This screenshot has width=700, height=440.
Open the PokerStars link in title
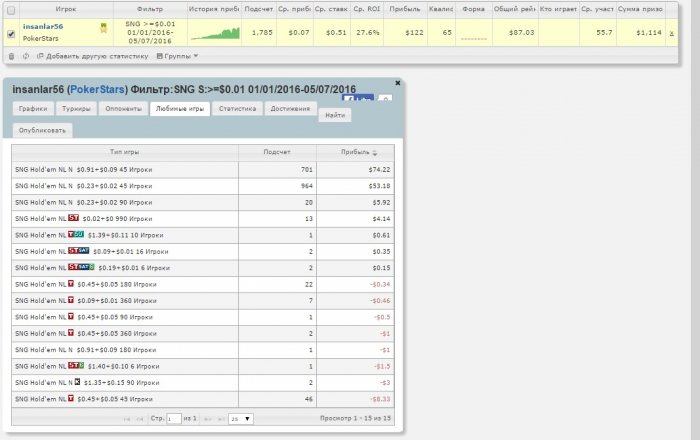pyautogui.click(x=97, y=89)
